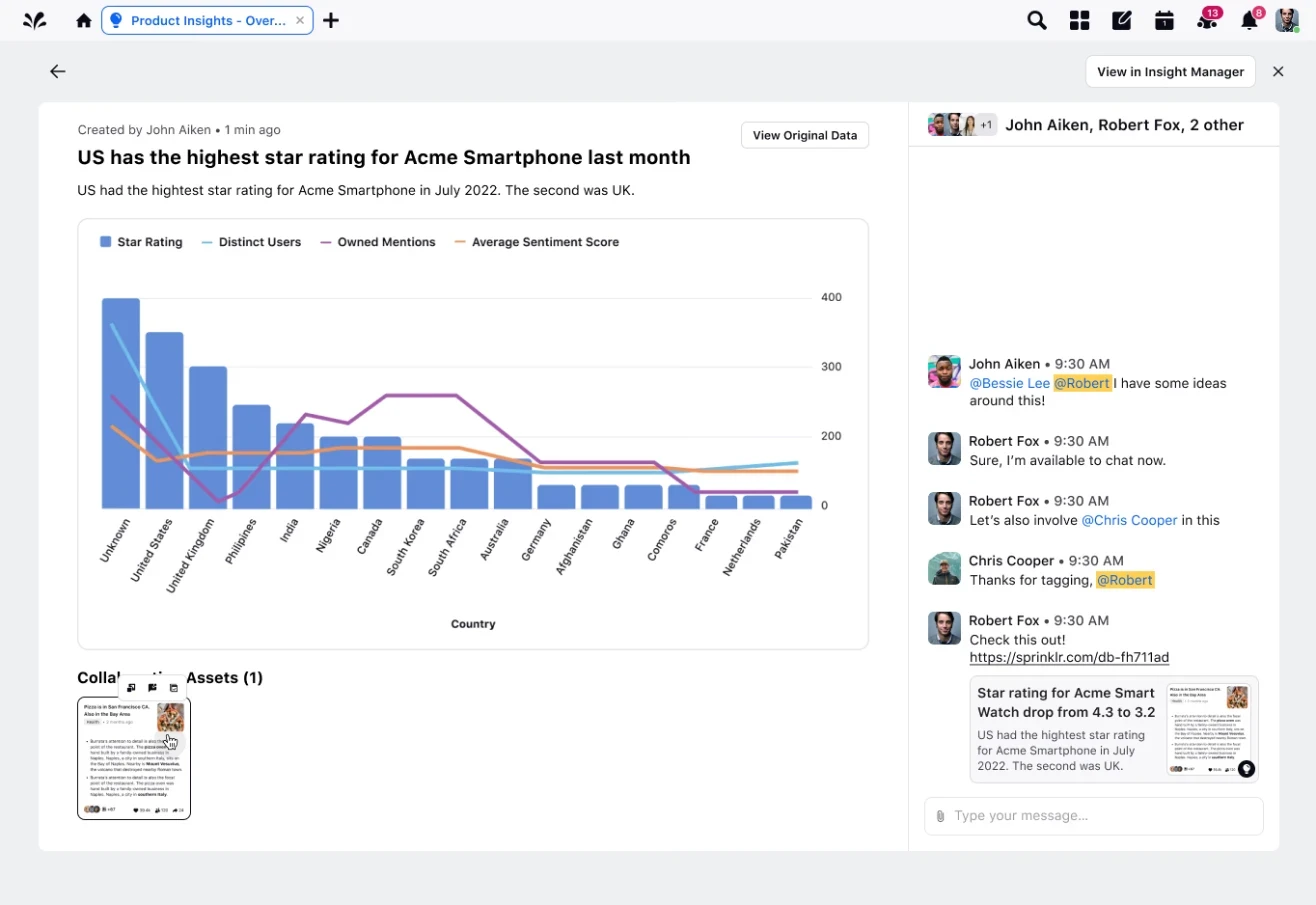The width and height of the screenshot is (1316, 905).
Task: Click the bar above the United States label
Action: [x=165, y=420]
